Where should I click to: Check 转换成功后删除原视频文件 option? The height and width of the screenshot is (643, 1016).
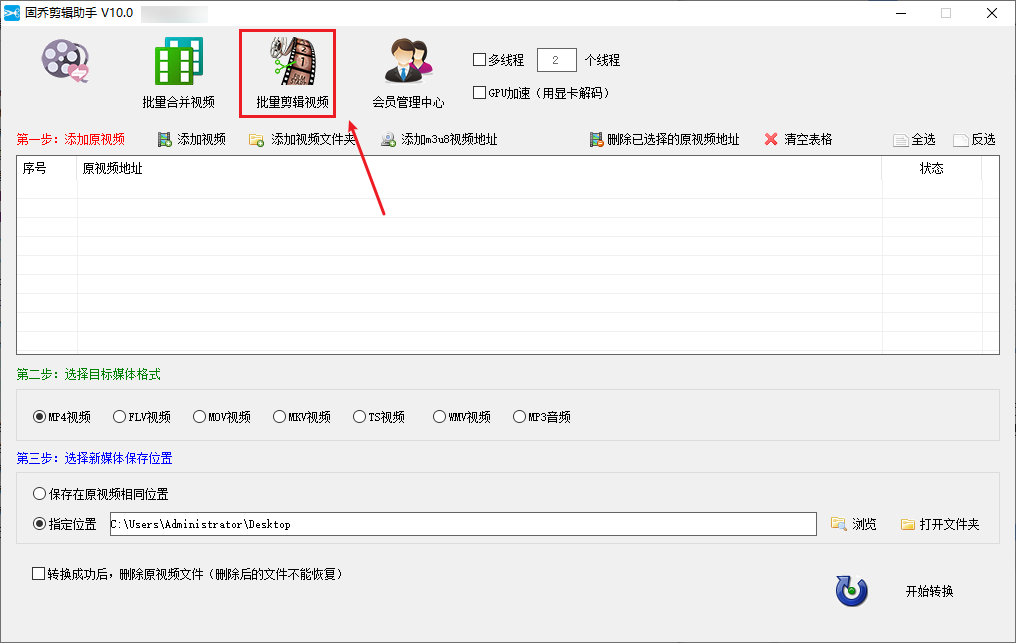click(x=39, y=574)
